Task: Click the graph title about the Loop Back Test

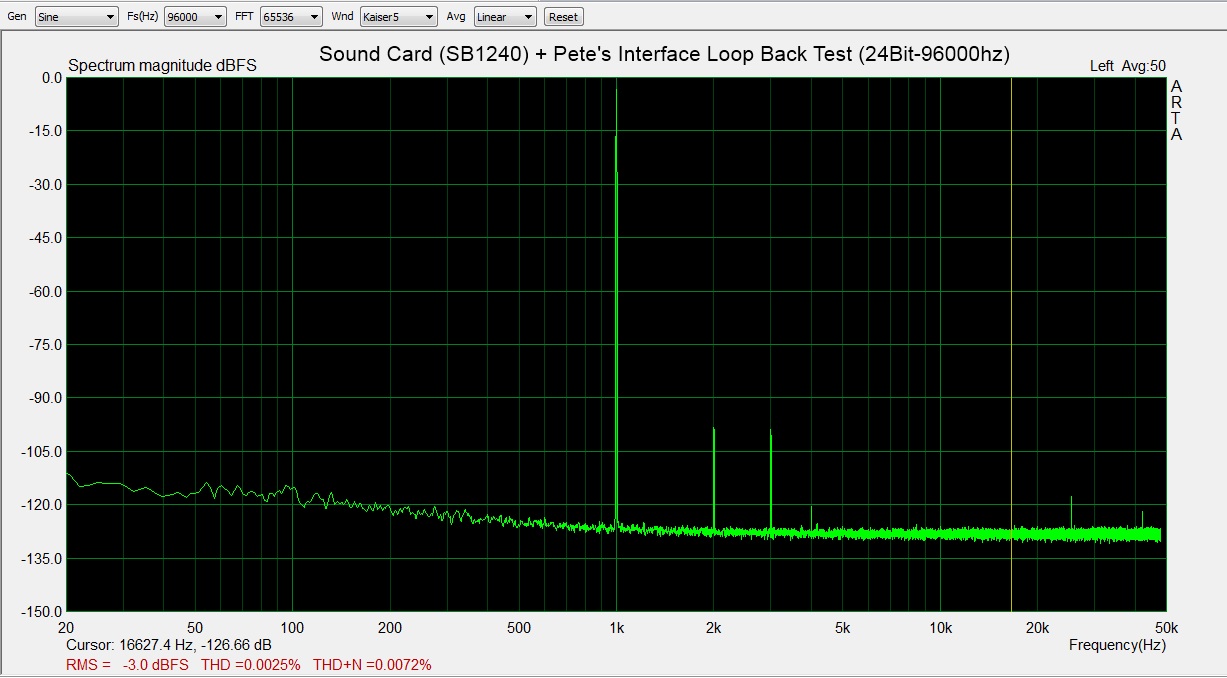Action: pyautogui.click(x=664, y=54)
